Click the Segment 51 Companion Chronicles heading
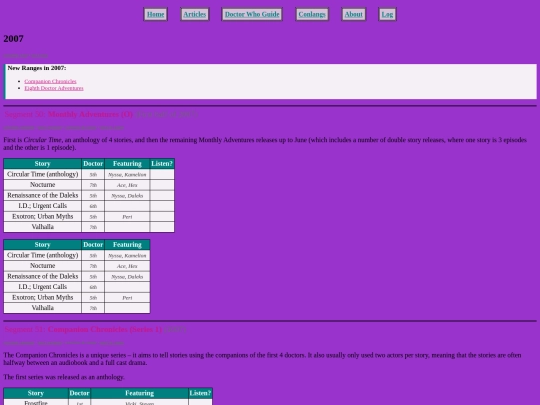Viewport: 540px width, 405px height. [95, 329]
